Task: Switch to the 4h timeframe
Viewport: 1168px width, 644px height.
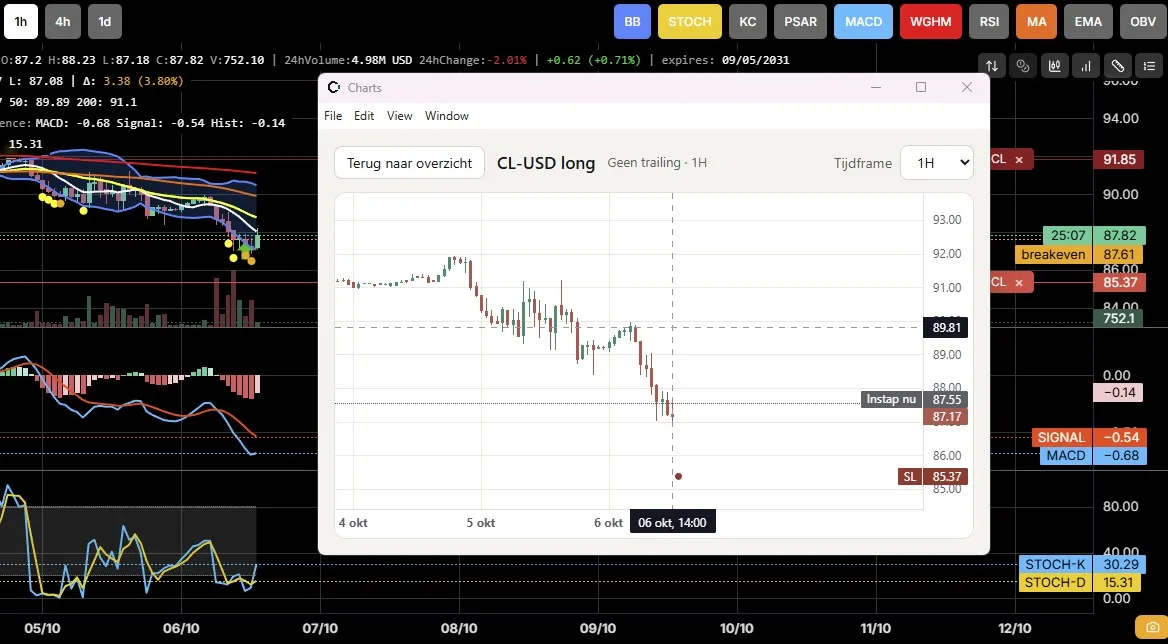Action: pos(63,22)
